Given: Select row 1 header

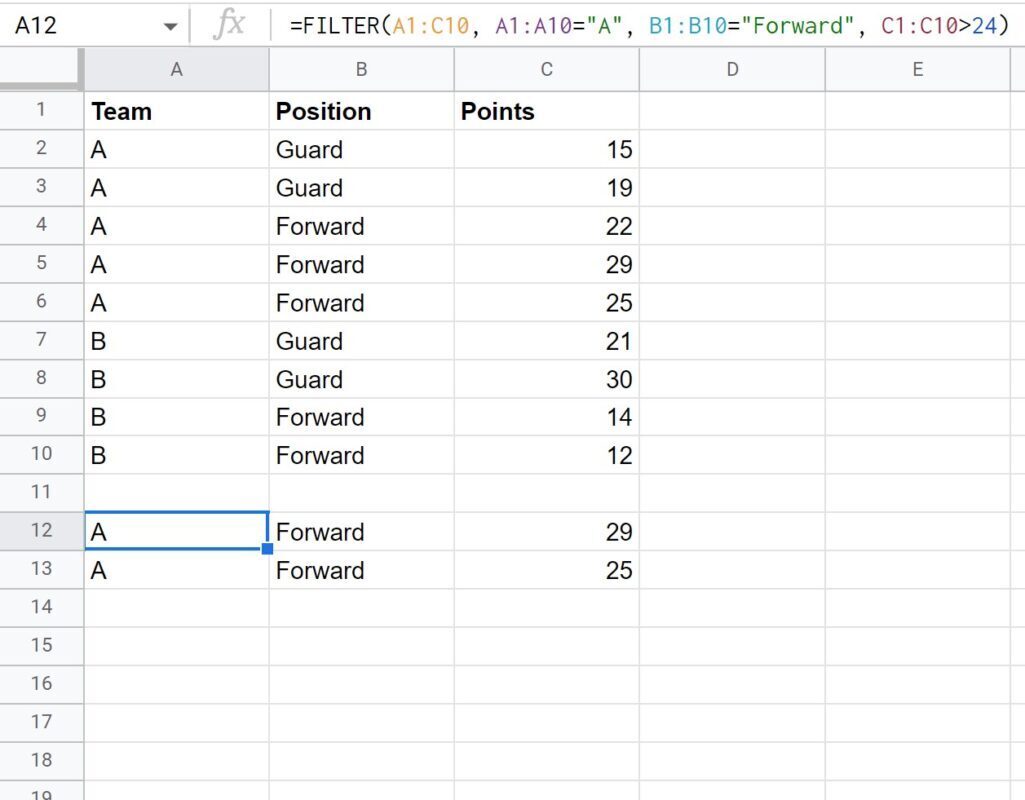Looking at the screenshot, I should click(41, 110).
